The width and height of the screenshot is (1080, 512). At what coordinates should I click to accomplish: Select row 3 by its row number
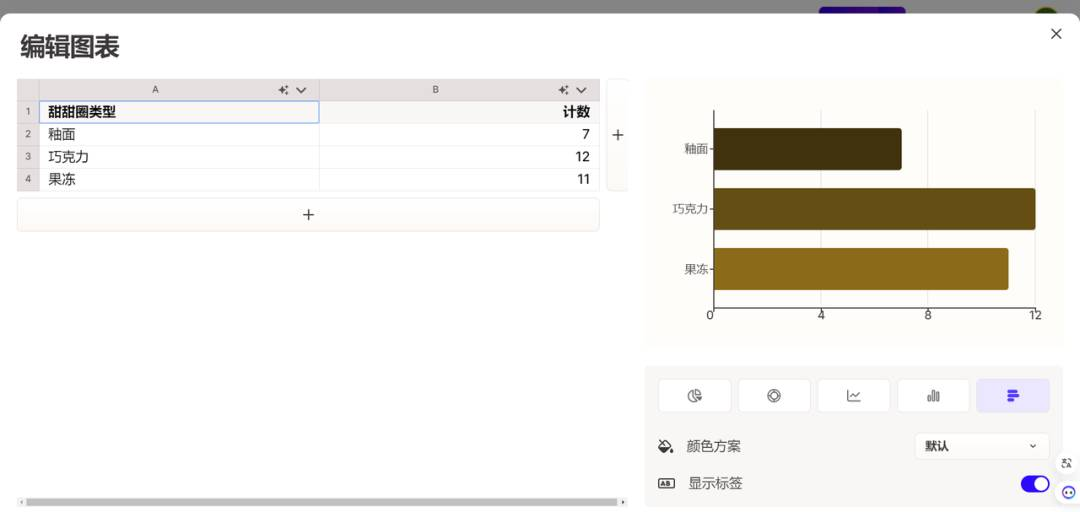tap(28, 157)
